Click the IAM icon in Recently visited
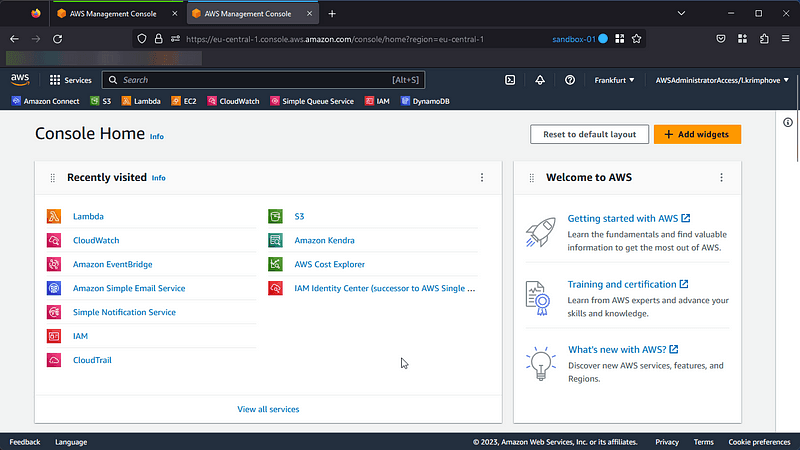This screenshot has height=450, width=800. tap(54, 336)
